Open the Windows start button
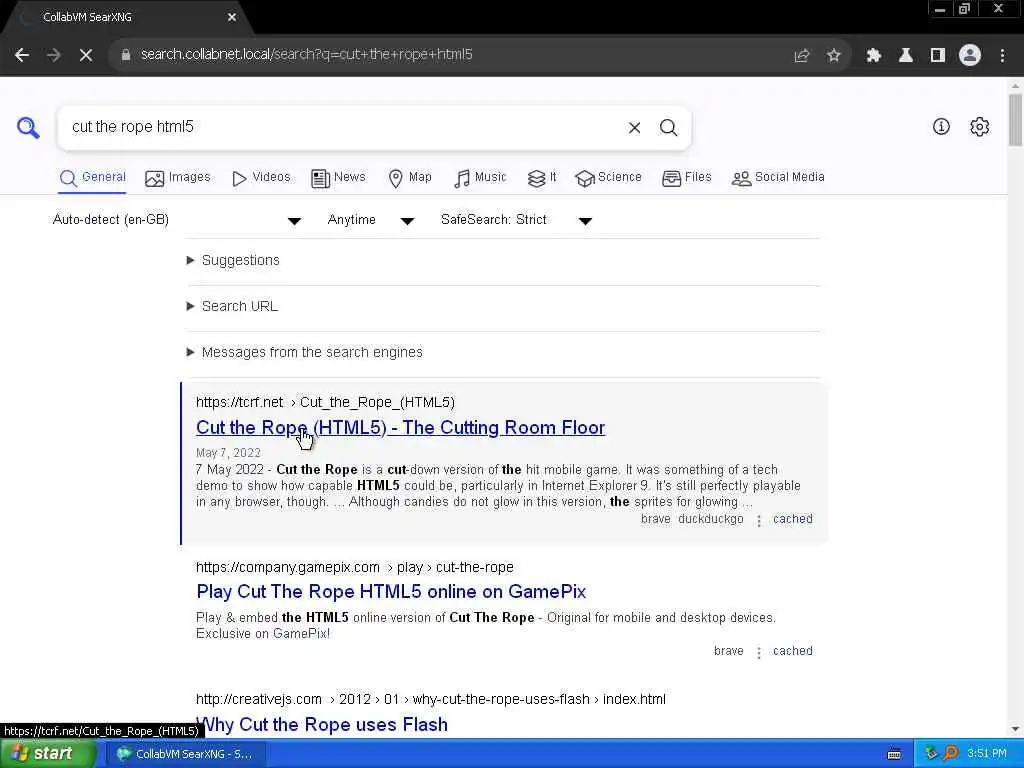 (x=48, y=754)
